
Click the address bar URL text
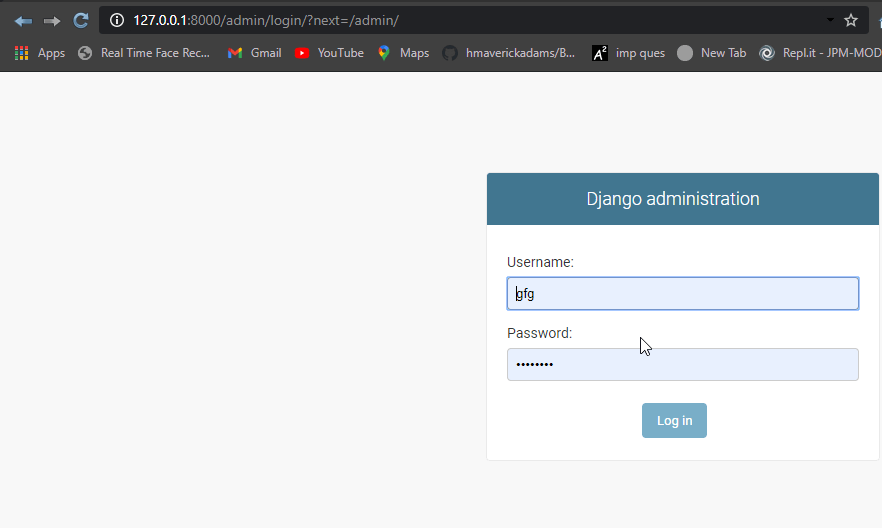(x=266, y=20)
